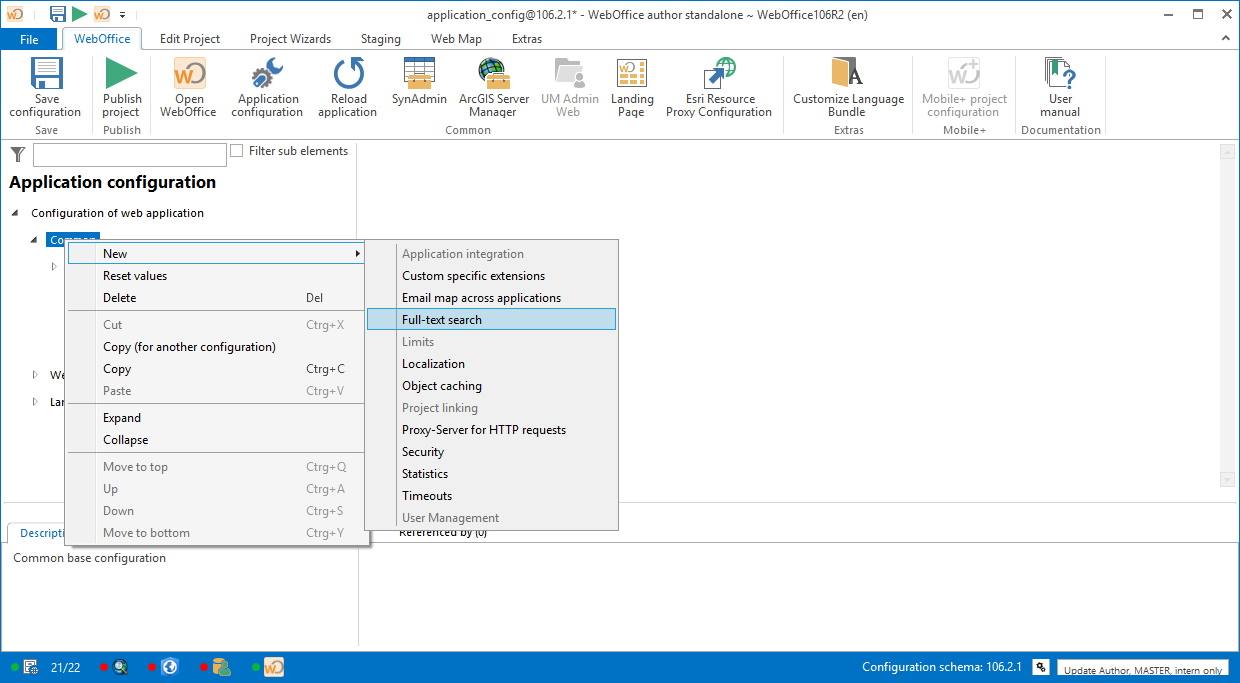Open the File menu button

[29, 39]
